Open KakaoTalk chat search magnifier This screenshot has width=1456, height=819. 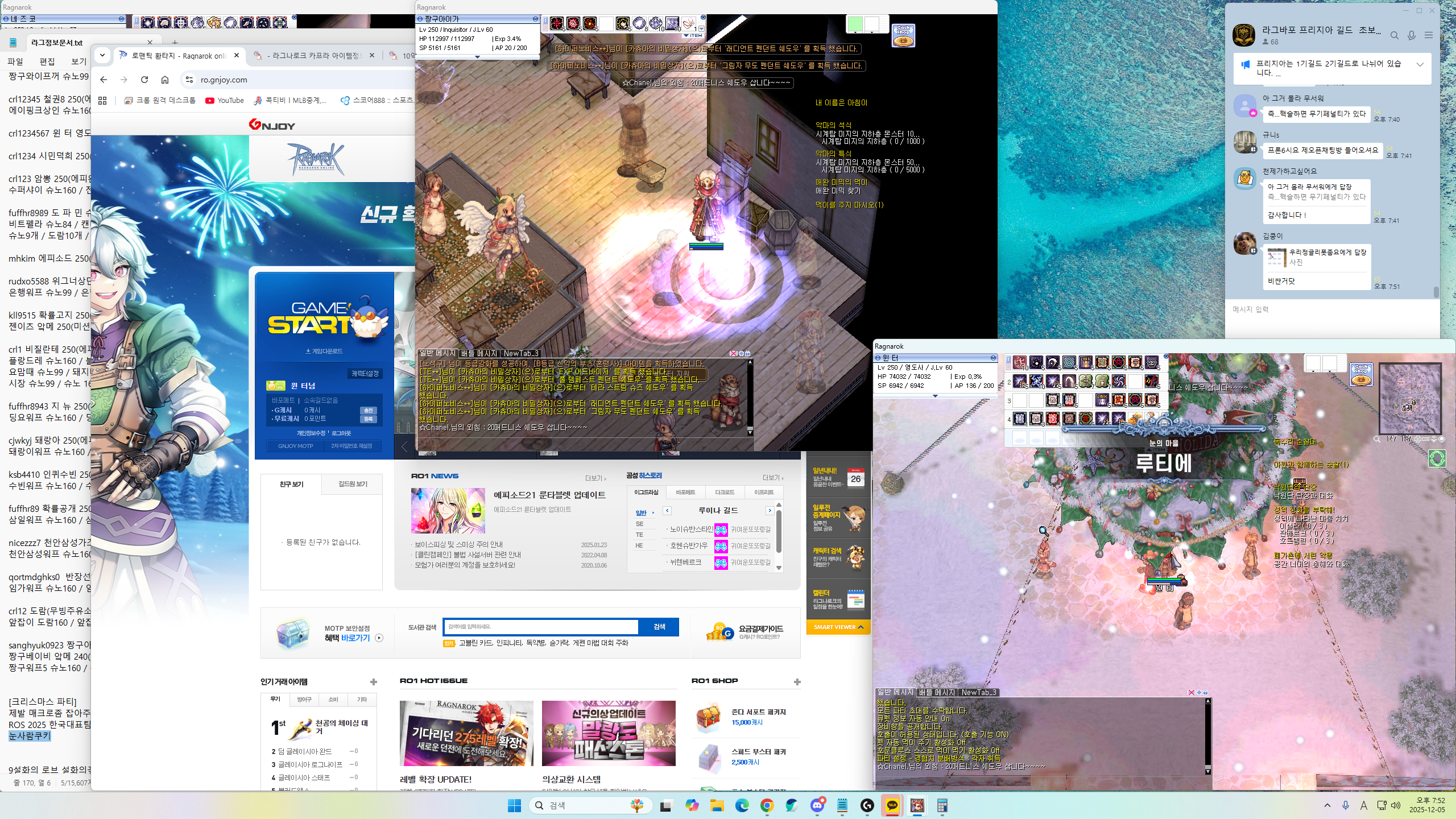click(x=1394, y=35)
